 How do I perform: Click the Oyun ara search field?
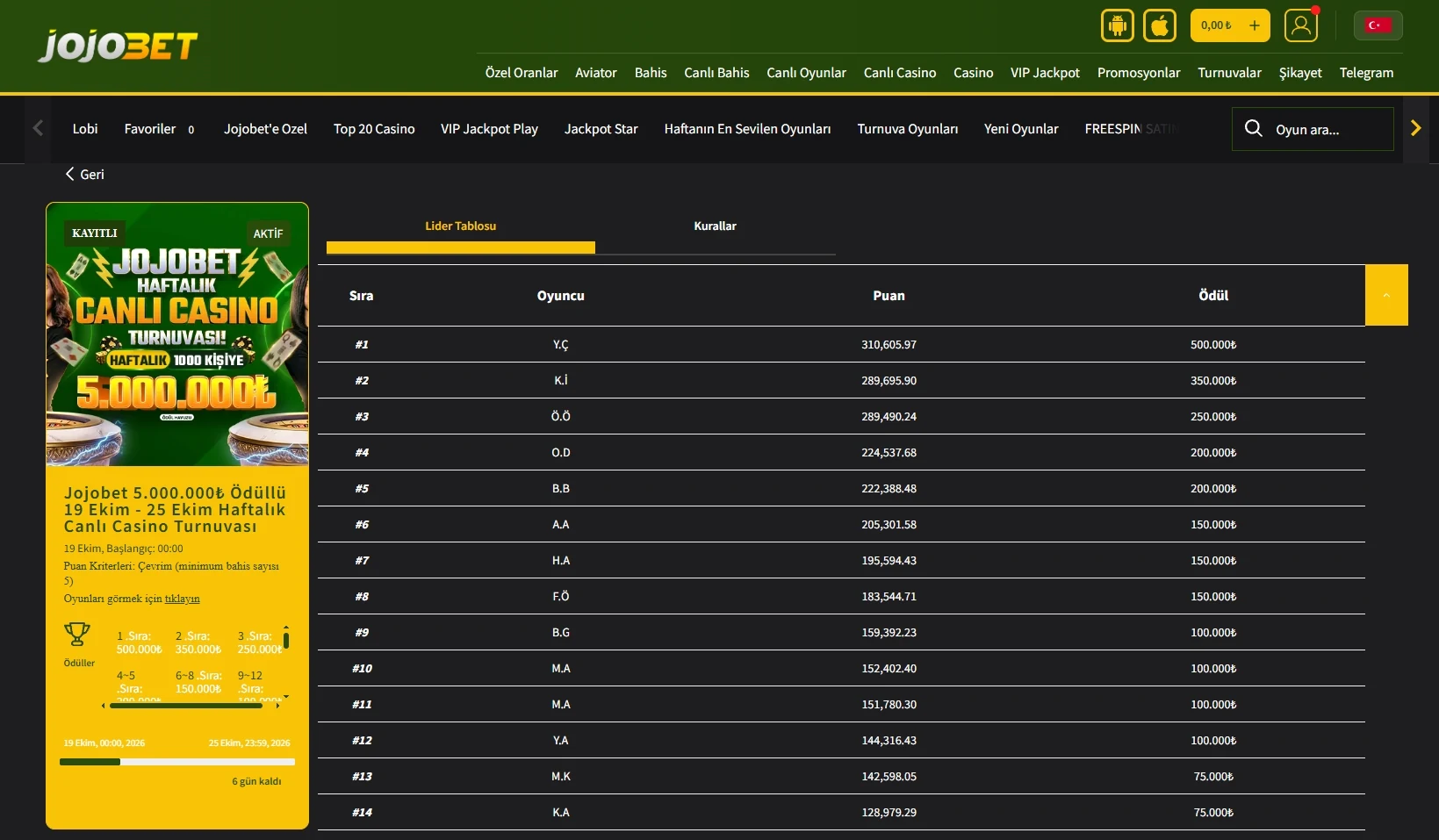click(x=1313, y=129)
